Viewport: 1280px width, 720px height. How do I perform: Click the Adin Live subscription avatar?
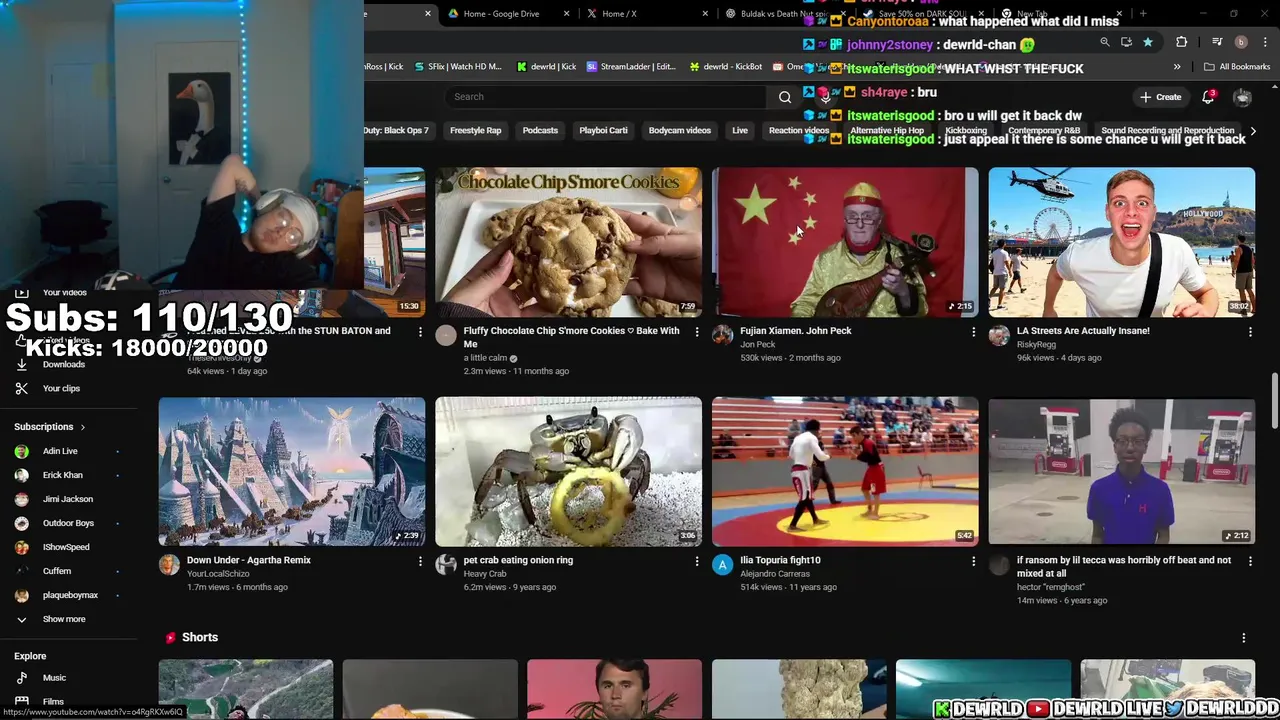tap(22, 451)
